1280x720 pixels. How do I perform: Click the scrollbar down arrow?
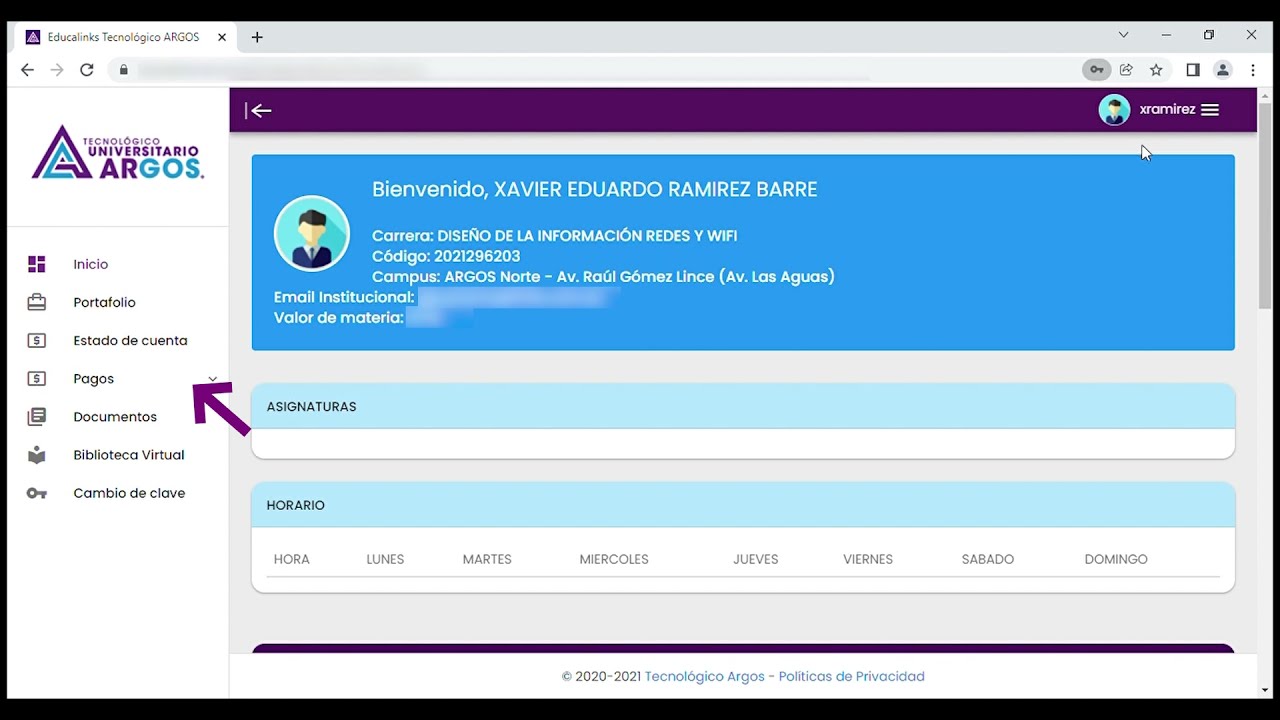[x=1265, y=690]
